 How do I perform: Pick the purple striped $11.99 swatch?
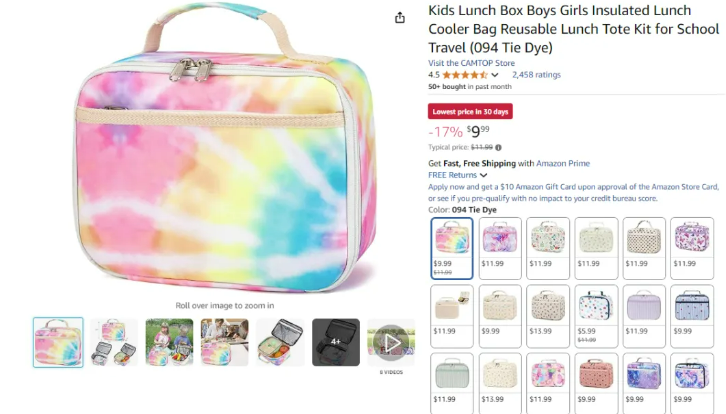click(644, 316)
